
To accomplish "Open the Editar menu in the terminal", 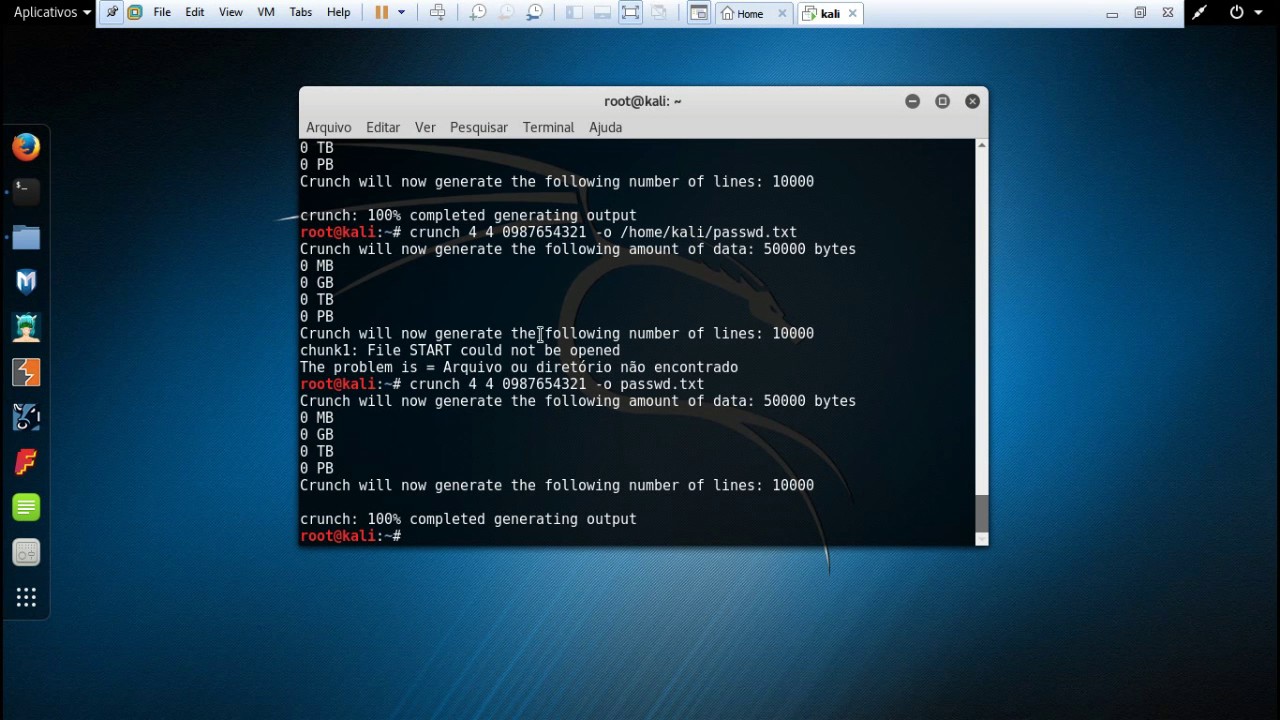I will (x=383, y=127).
